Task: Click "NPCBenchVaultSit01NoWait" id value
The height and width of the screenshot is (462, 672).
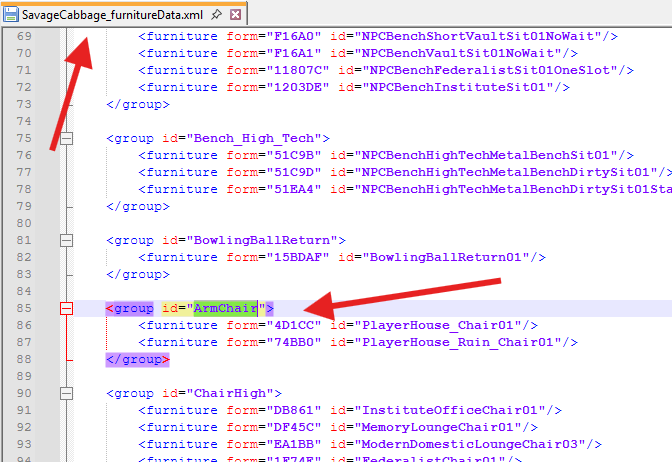Action: click(x=458, y=54)
